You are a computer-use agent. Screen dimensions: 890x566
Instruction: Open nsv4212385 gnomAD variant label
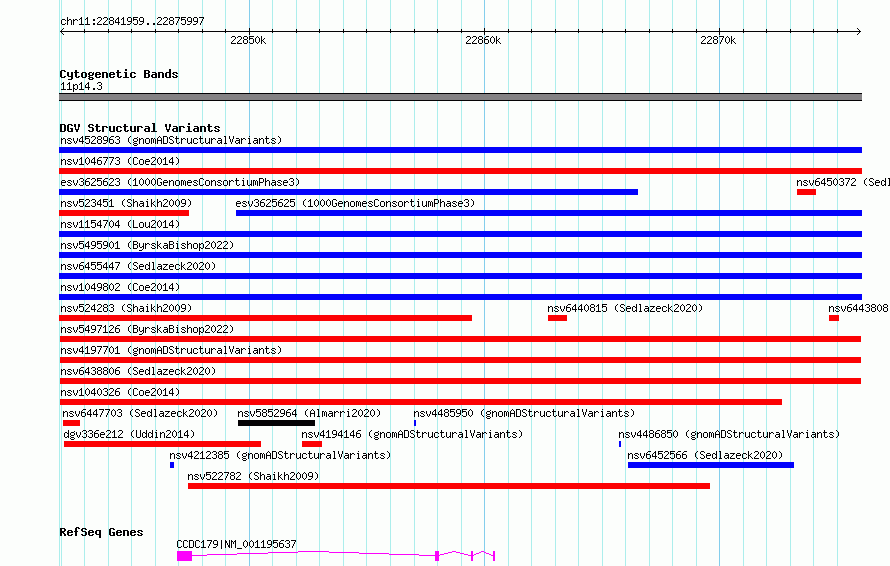(x=280, y=455)
